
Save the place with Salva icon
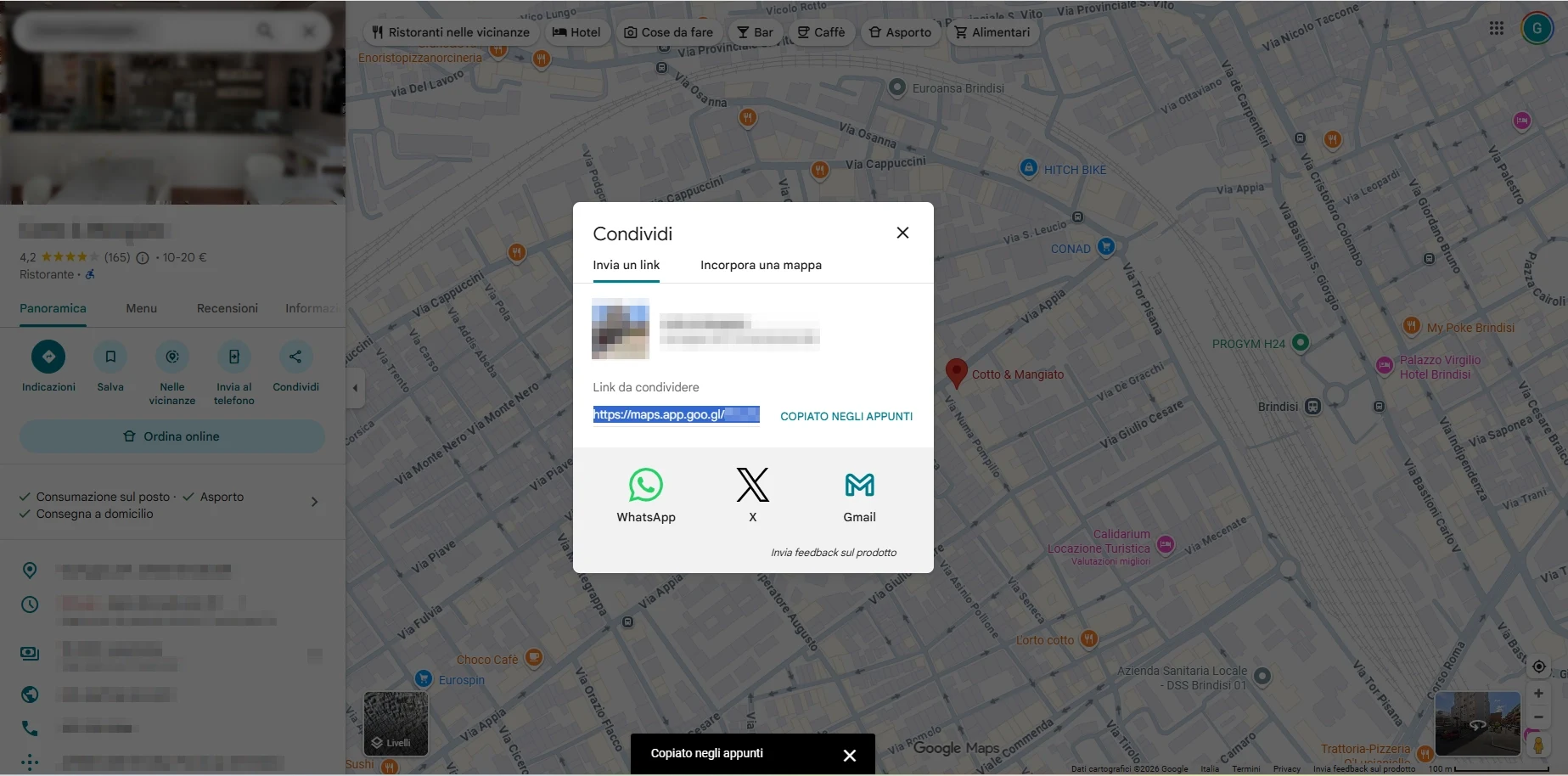[x=110, y=357]
